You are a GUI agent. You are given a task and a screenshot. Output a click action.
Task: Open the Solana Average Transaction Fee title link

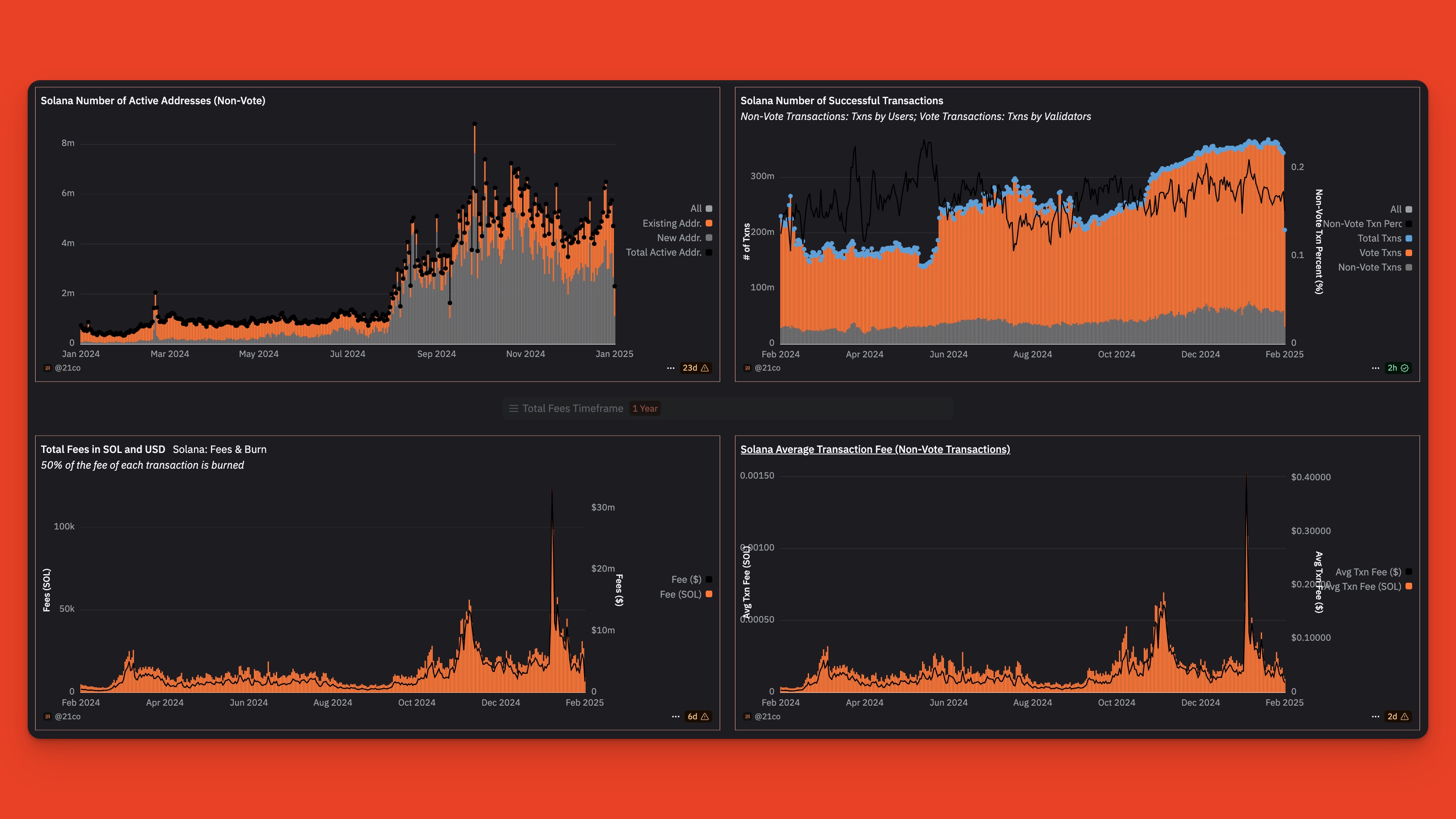(x=876, y=449)
